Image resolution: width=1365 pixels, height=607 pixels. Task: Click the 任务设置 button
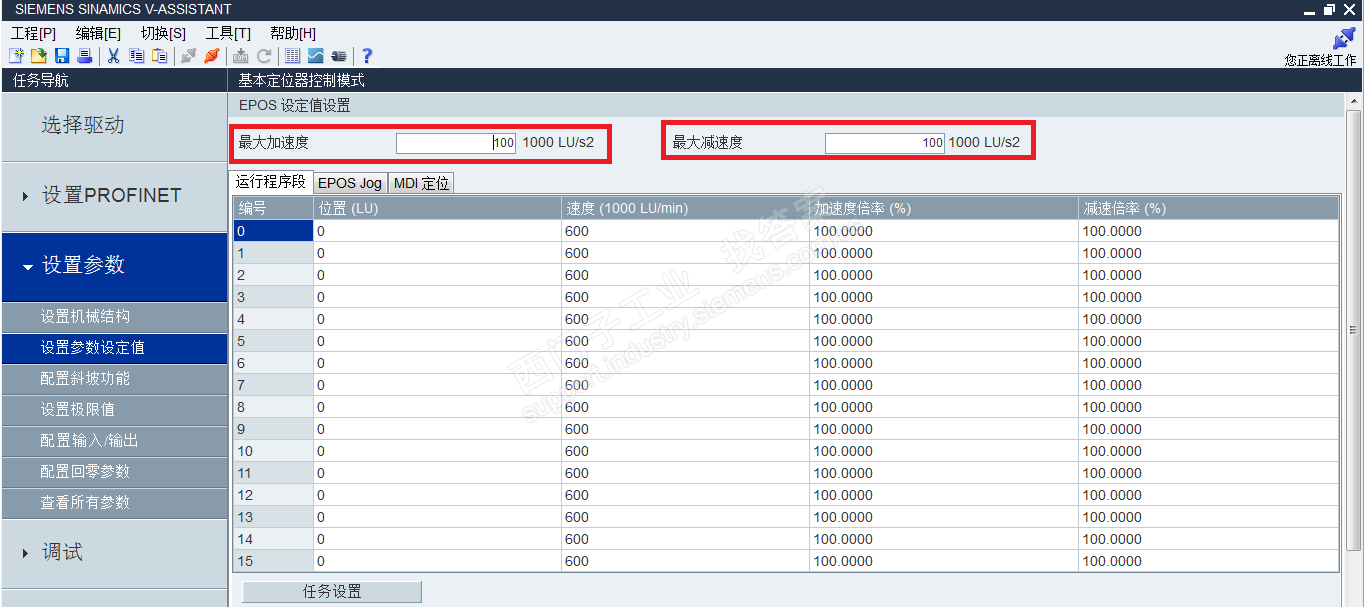pyautogui.click(x=332, y=592)
